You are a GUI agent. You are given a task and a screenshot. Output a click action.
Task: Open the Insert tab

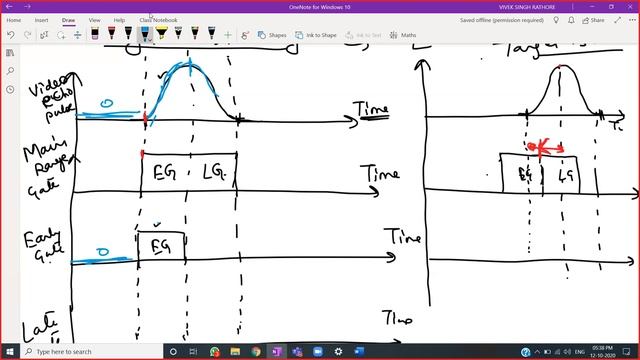pos(41,20)
